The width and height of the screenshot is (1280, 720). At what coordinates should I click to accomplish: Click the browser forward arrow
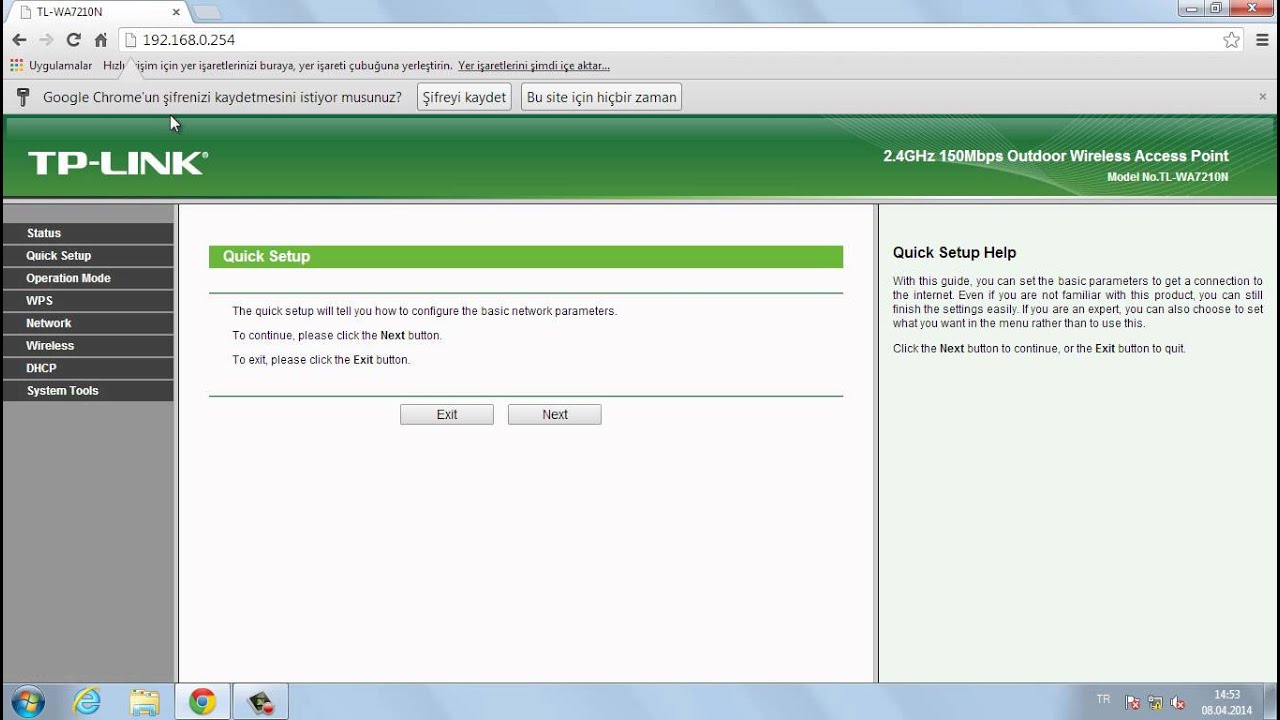46,40
